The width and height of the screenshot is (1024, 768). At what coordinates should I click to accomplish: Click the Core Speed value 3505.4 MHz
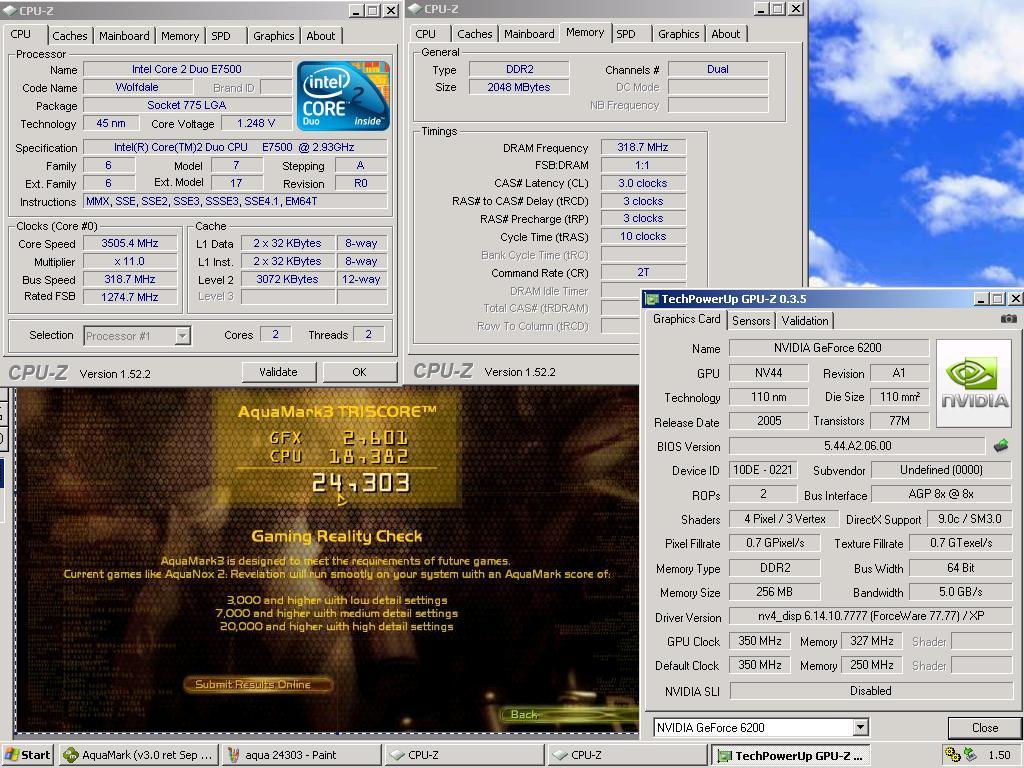[x=130, y=243]
